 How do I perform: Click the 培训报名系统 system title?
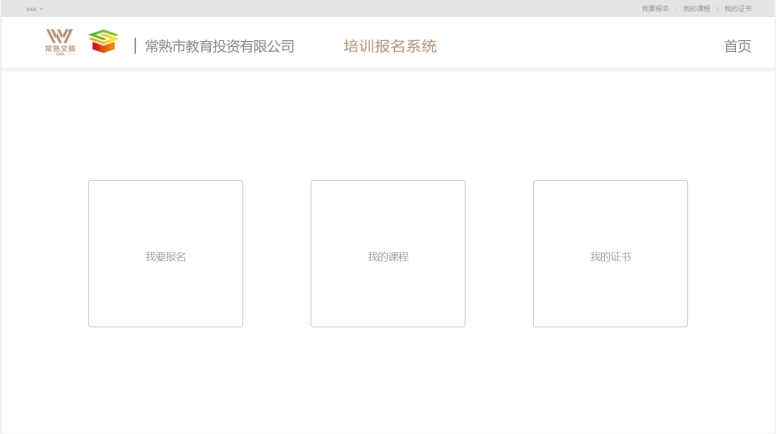coord(390,46)
